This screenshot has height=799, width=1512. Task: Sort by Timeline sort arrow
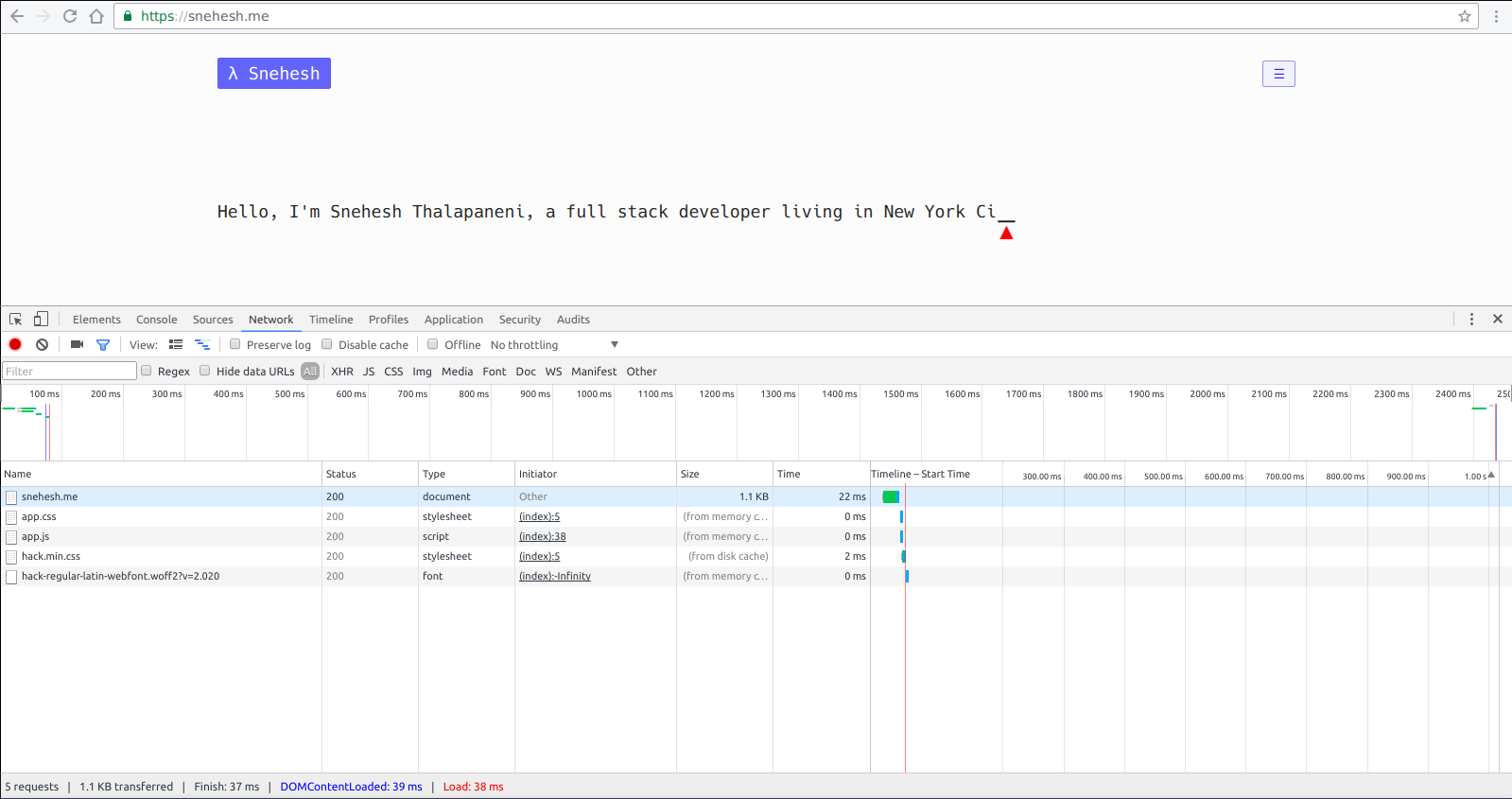click(x=1491, y=475)
